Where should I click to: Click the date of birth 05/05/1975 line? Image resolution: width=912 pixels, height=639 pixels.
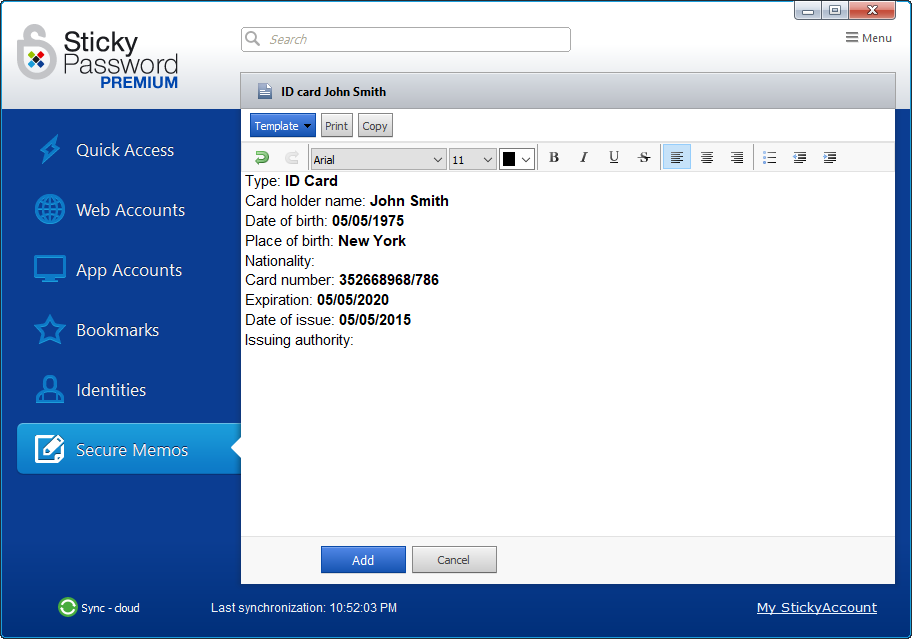(325, 221)
